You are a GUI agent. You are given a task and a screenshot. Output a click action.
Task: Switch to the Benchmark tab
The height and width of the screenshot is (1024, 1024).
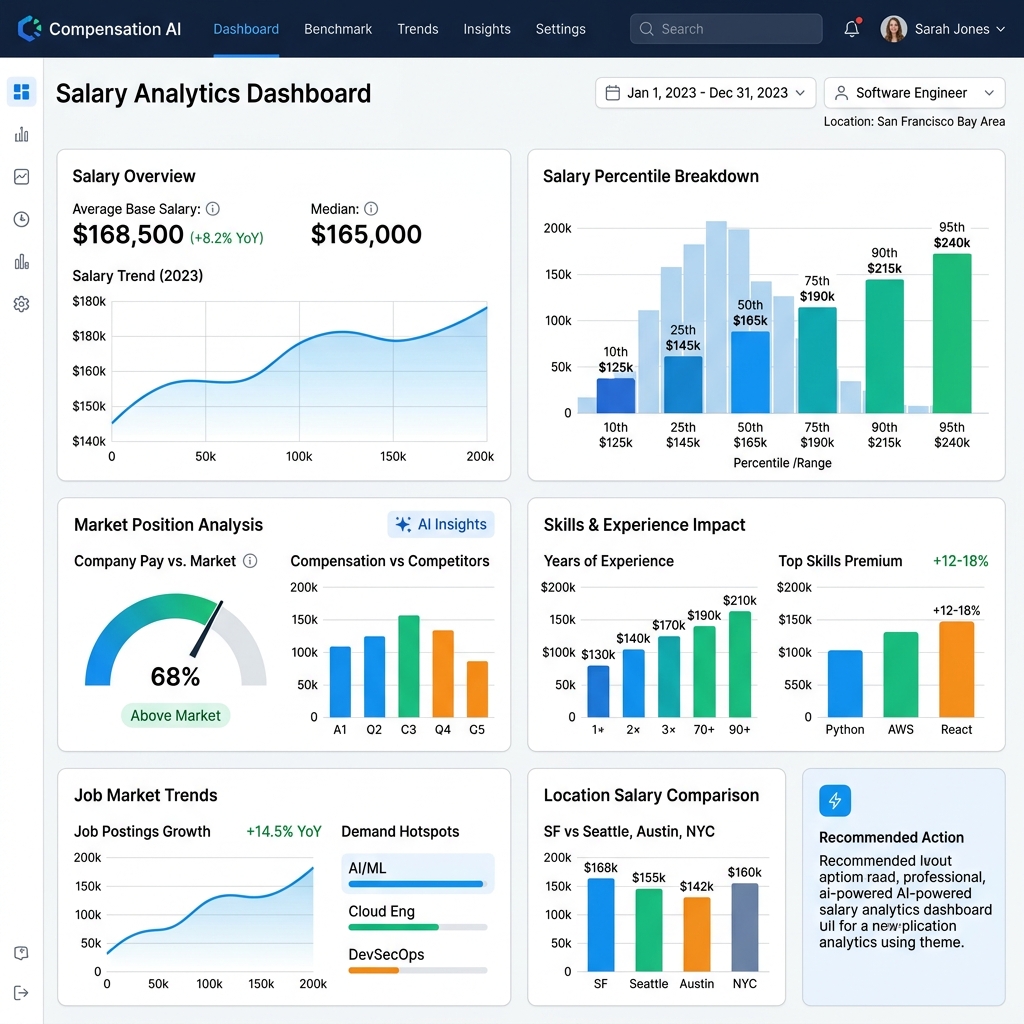pyautogui.click(x=338, y=29)
